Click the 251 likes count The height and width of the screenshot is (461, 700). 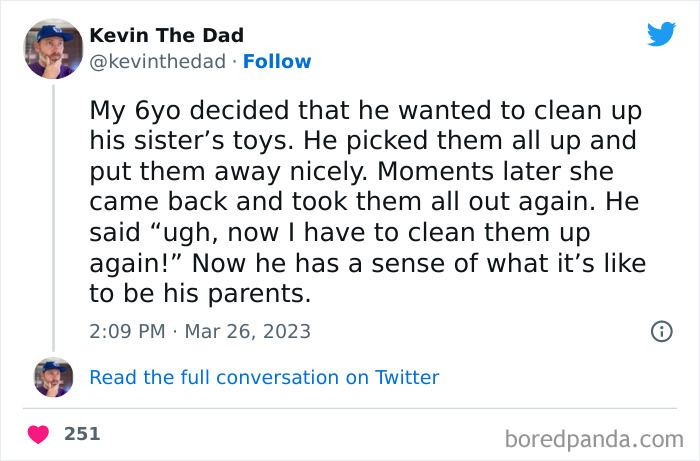coord(82,435)
